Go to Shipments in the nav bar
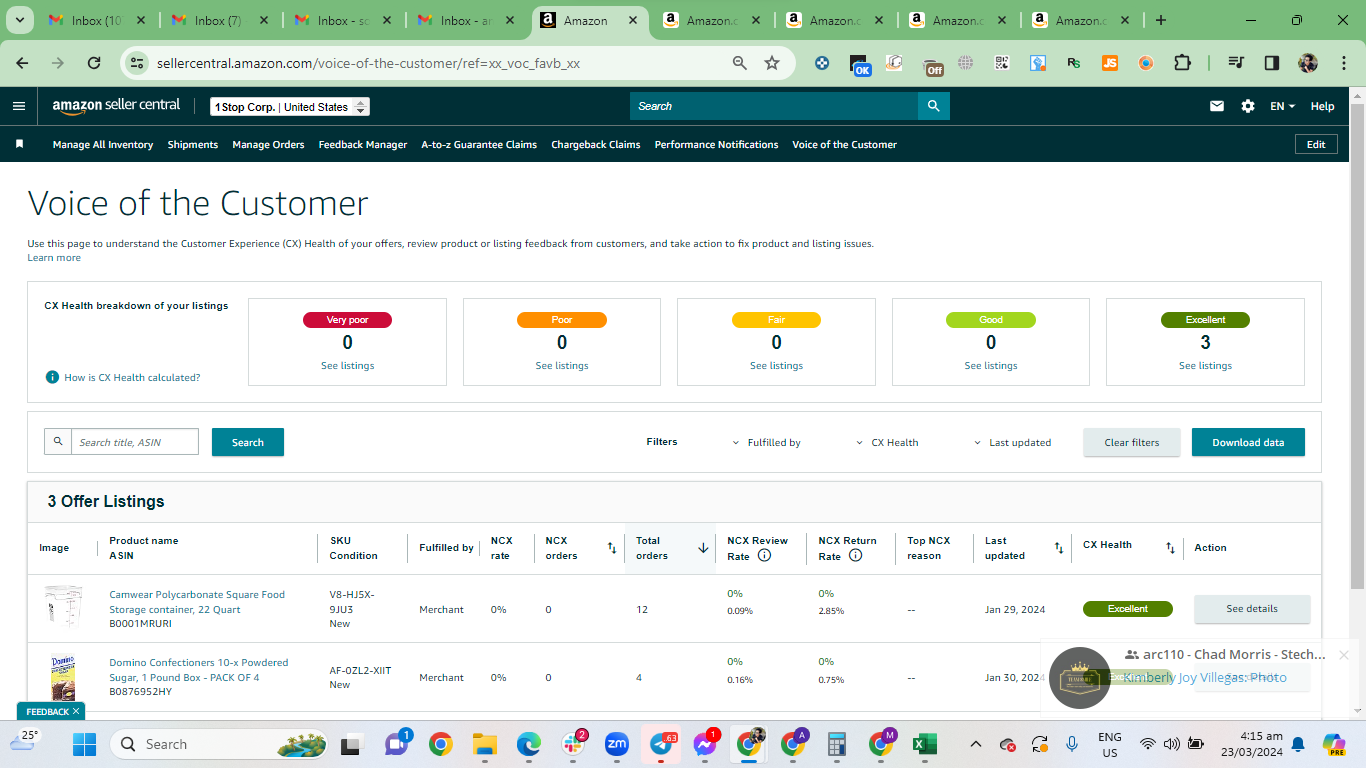This screenshot has width=1366, height=768. click(x=193, y=144)
